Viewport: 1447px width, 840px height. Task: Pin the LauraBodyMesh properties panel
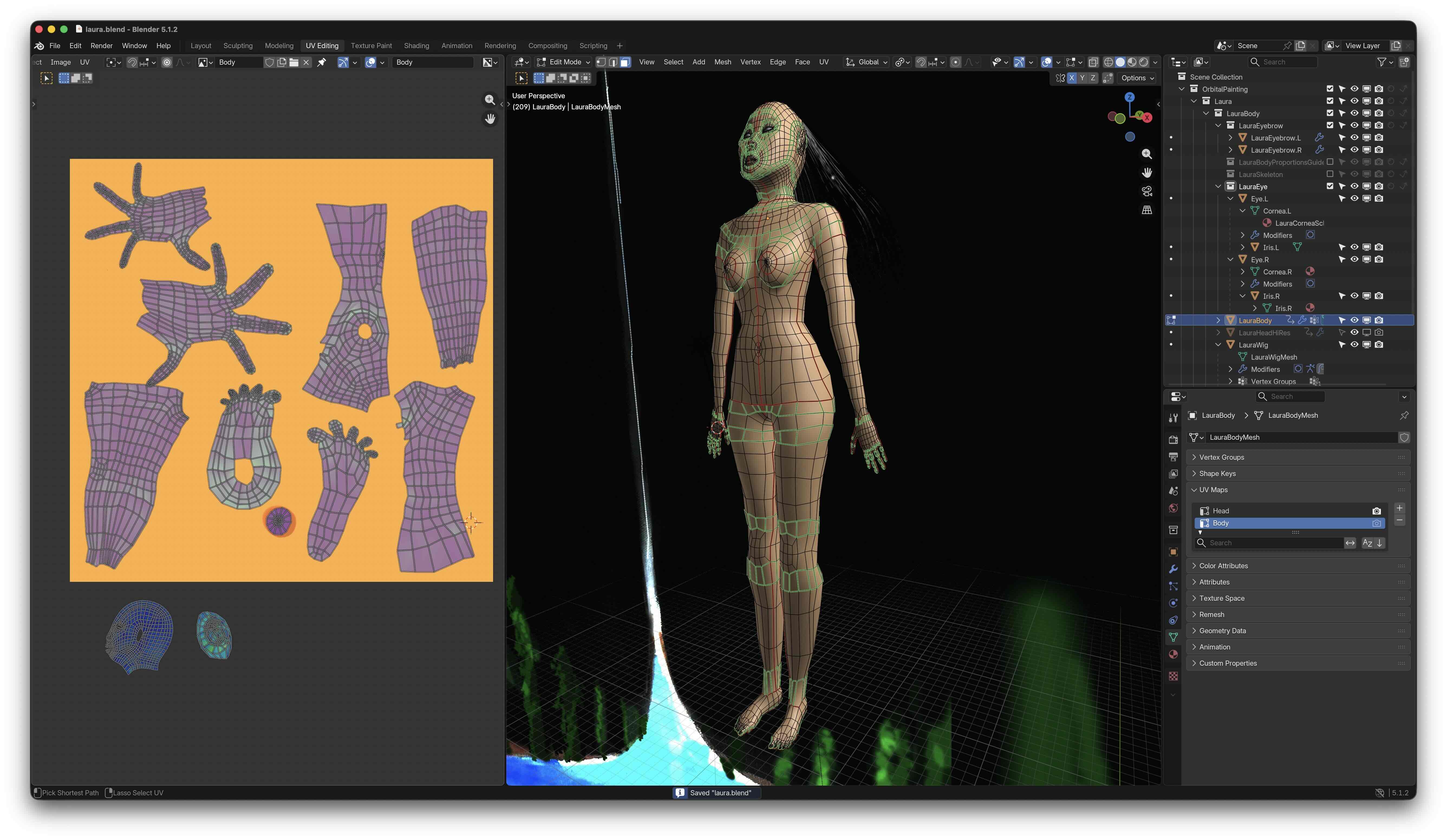pos(1404,415)
